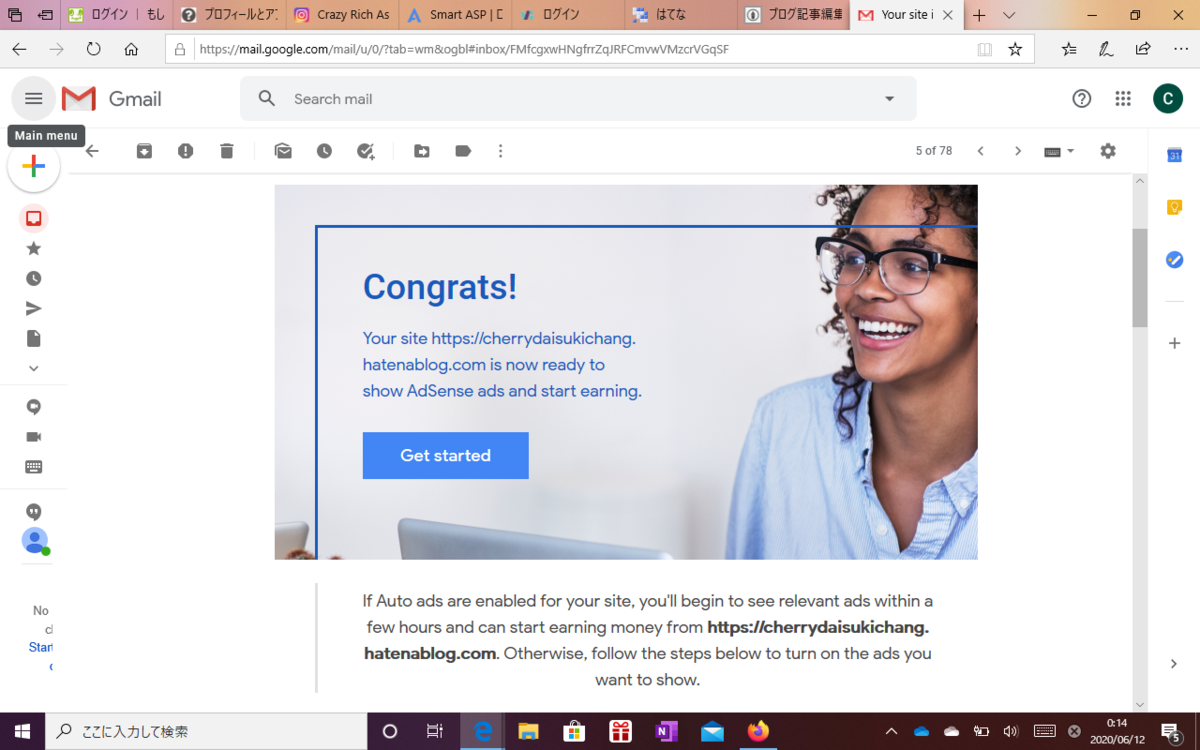Open Labels tag icon
This screenshot has height=750, width=1200.
point(463,151)
